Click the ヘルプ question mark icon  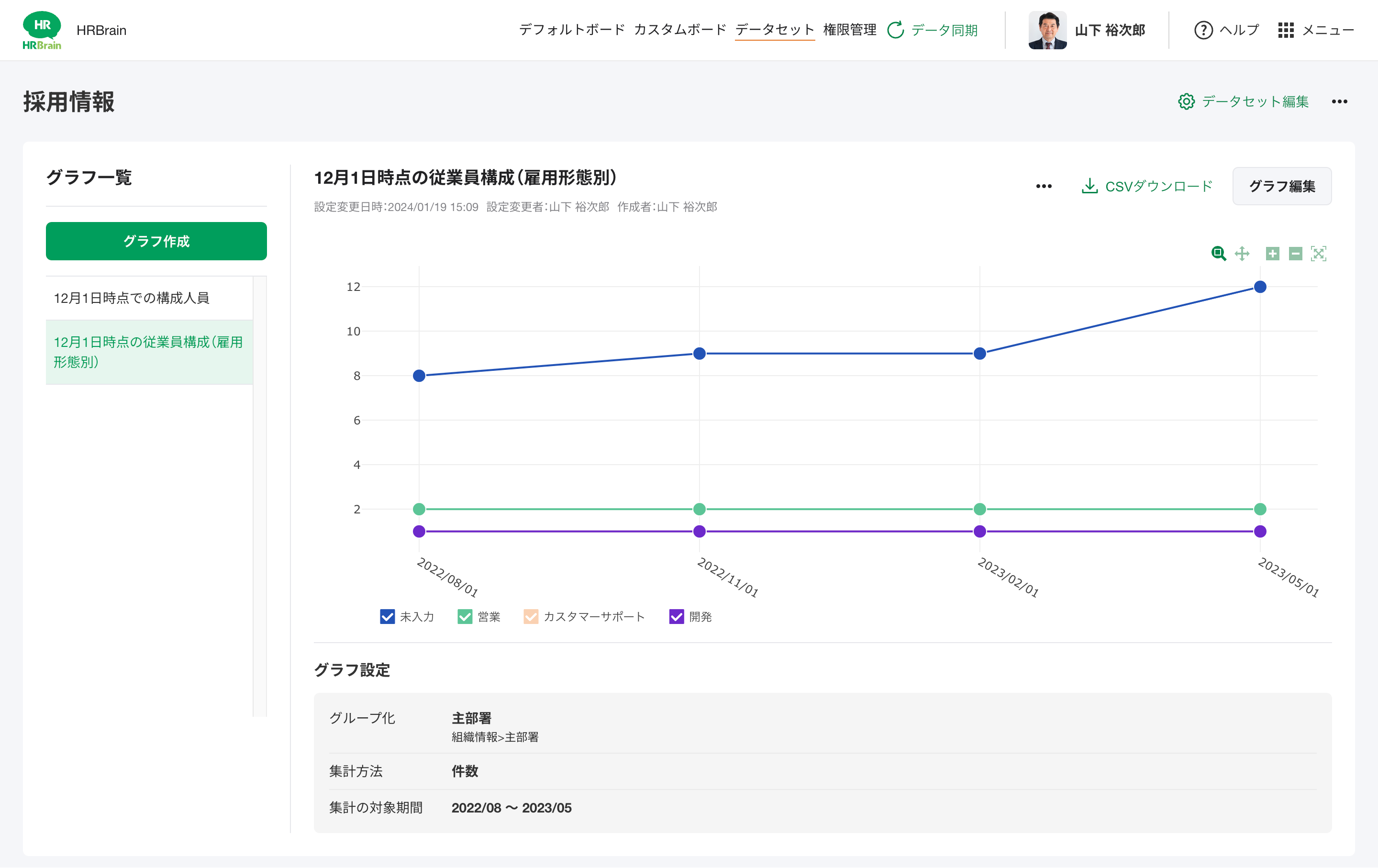[1203, 30]
